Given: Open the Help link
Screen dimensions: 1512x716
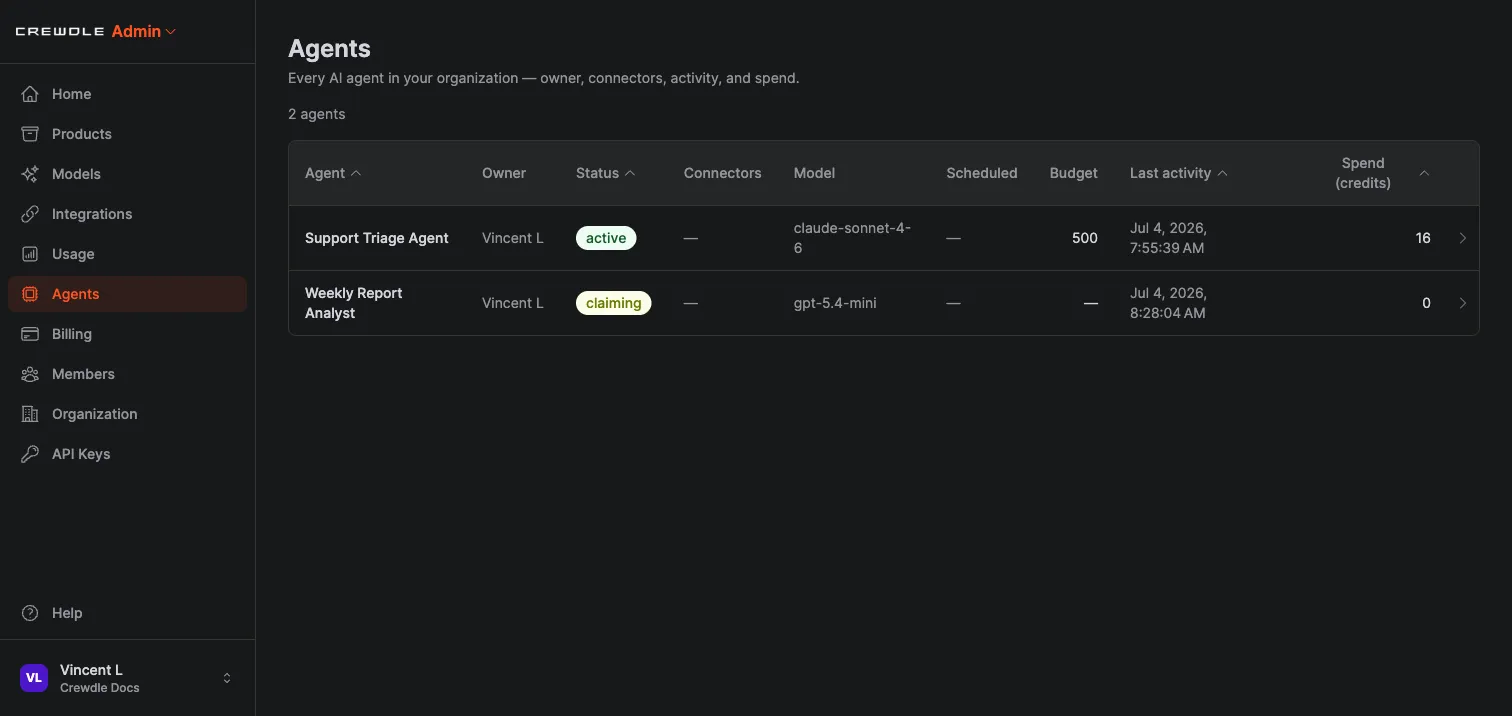Looking at the screenshot, I should [x=127, y=613].
